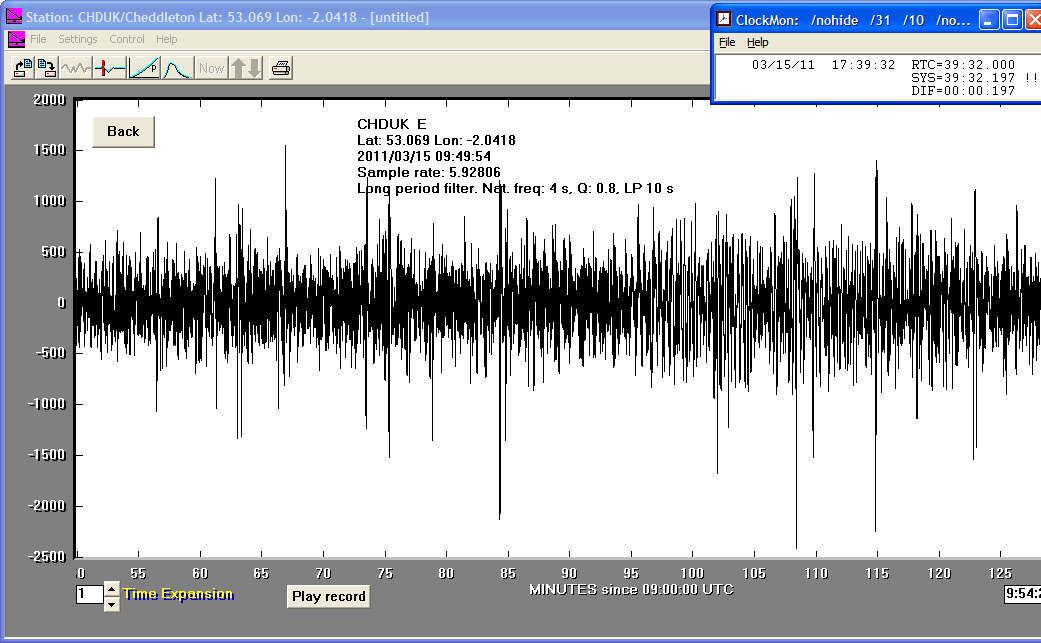Viewport: 1041px width, 643px height.
Task: Open the File menu in the seismograph window
Action: point(38,39)
